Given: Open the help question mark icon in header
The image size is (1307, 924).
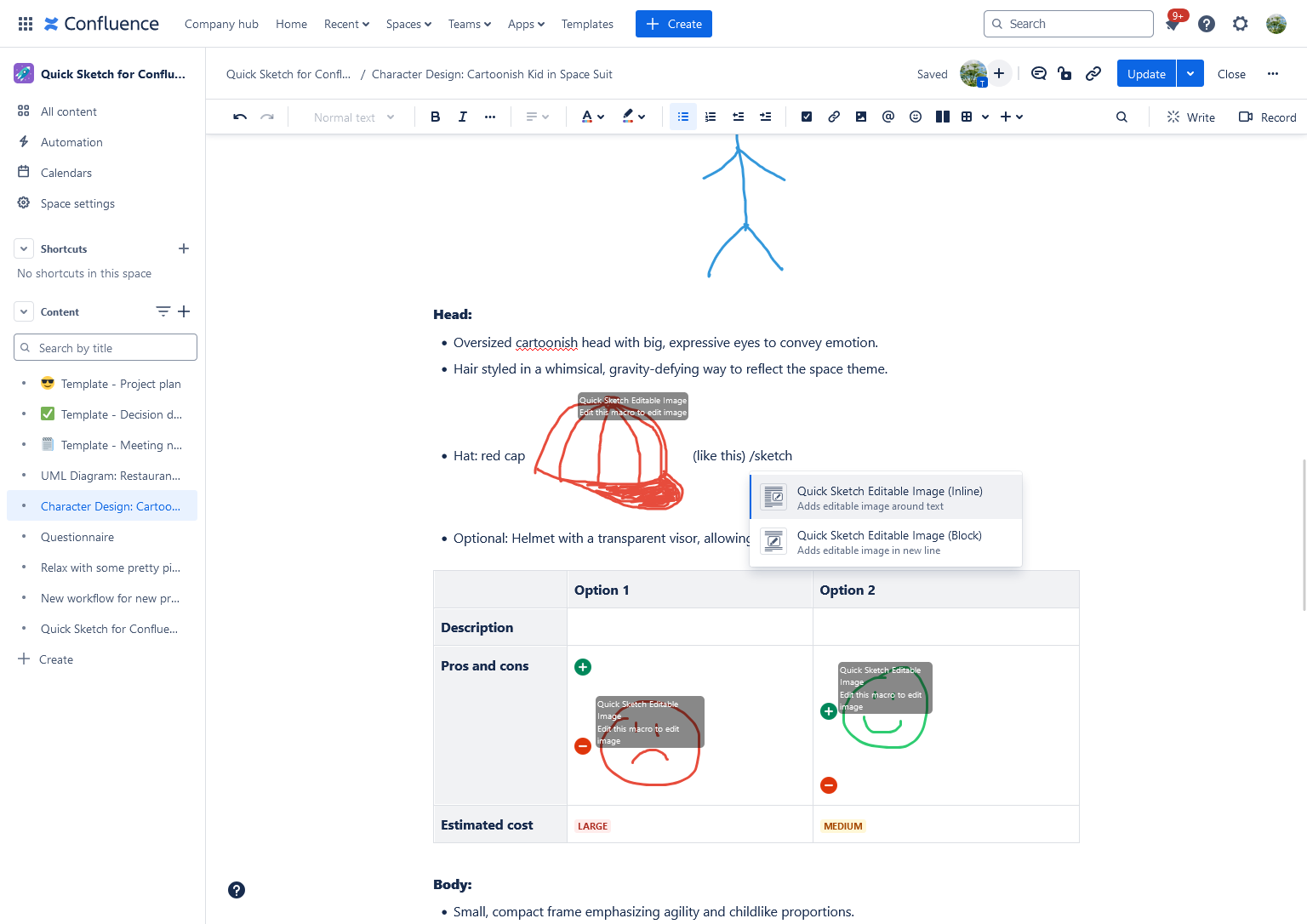Looking at the screenshot, I should tap(1207, 24).
